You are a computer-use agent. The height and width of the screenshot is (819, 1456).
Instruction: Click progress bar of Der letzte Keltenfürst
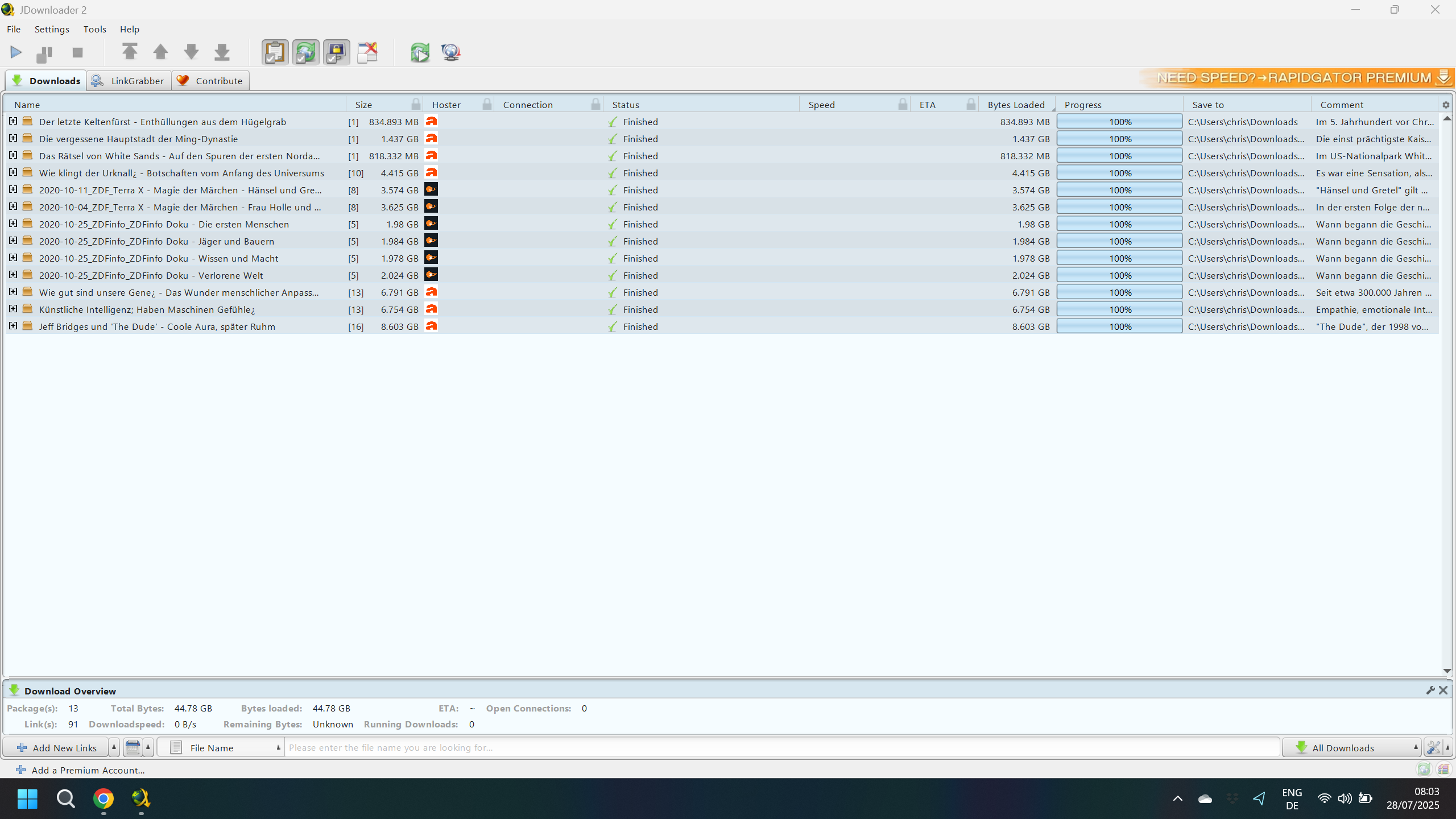click(x=1119, y=122)
